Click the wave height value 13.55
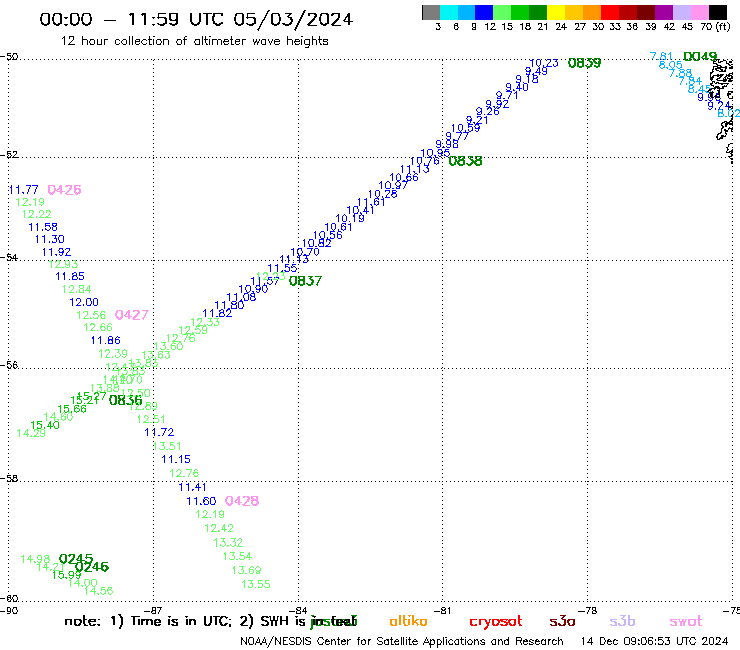The image size is (740, 650). click(x=255, y=584)
